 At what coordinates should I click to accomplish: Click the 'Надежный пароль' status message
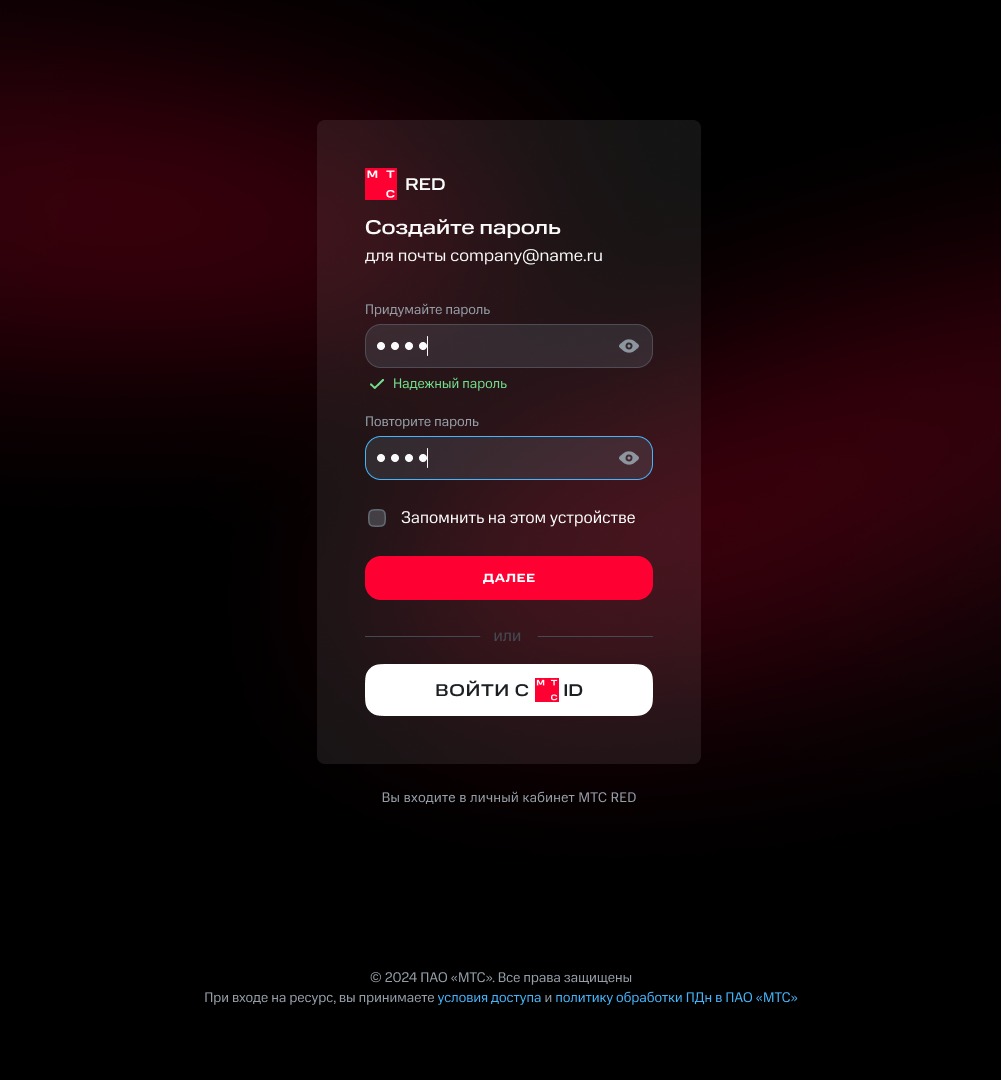(x=450, y=384)
